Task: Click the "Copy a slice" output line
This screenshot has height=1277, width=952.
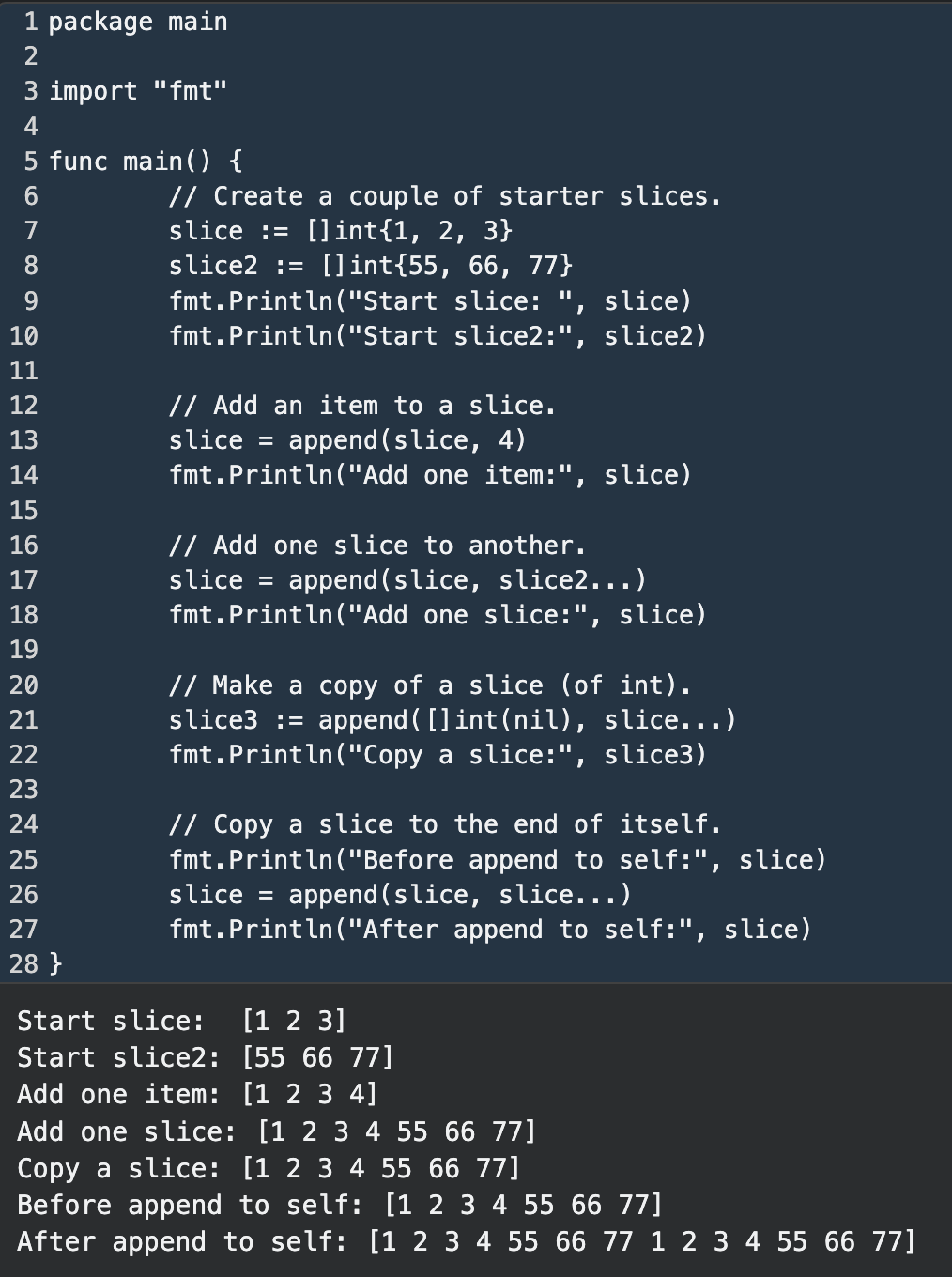Action: pyautogui.click(x=269, y=1168)
